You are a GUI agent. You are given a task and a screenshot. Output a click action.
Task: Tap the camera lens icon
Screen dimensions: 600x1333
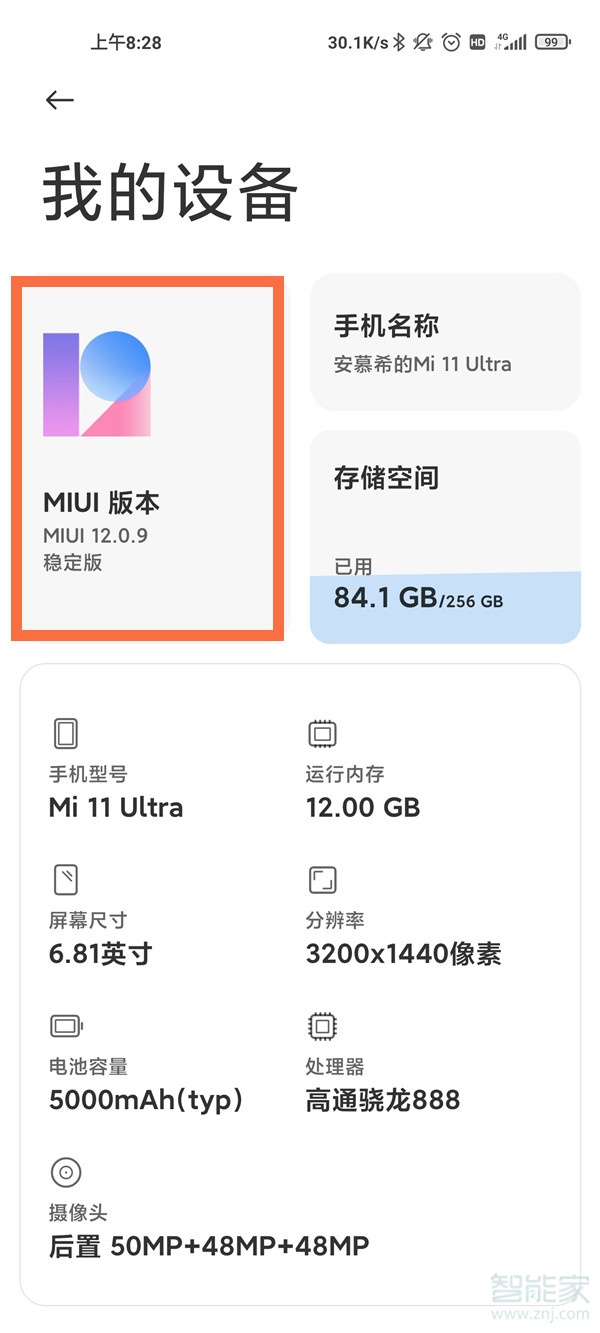66,1172
